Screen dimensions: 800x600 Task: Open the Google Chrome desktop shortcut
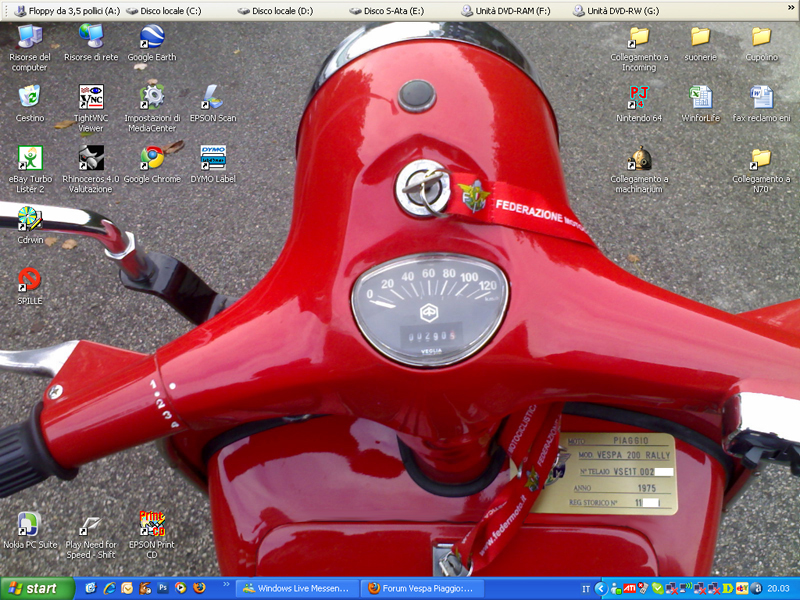152,164
